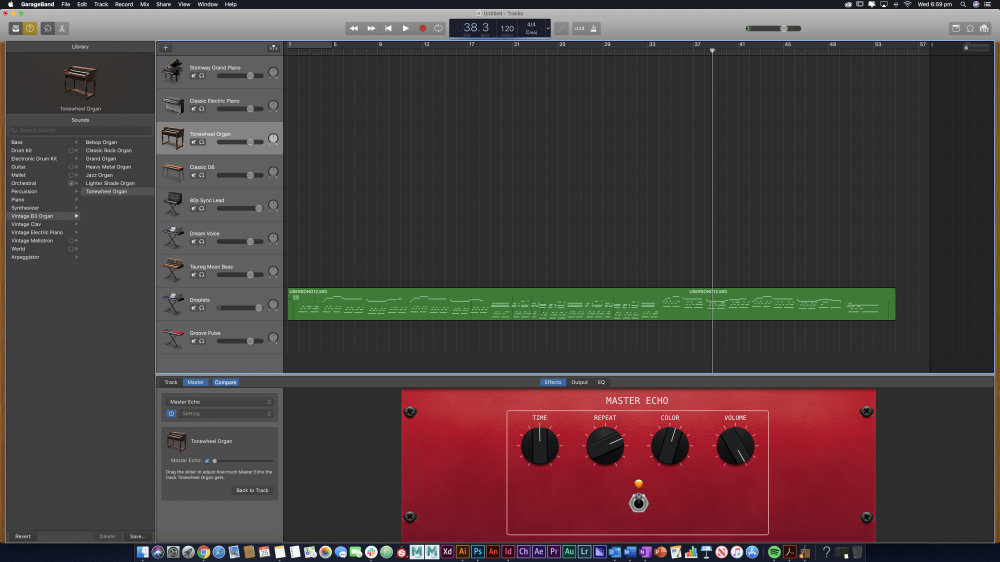
Task: Click the Search Sounds field
Action: tap(80, 130)
